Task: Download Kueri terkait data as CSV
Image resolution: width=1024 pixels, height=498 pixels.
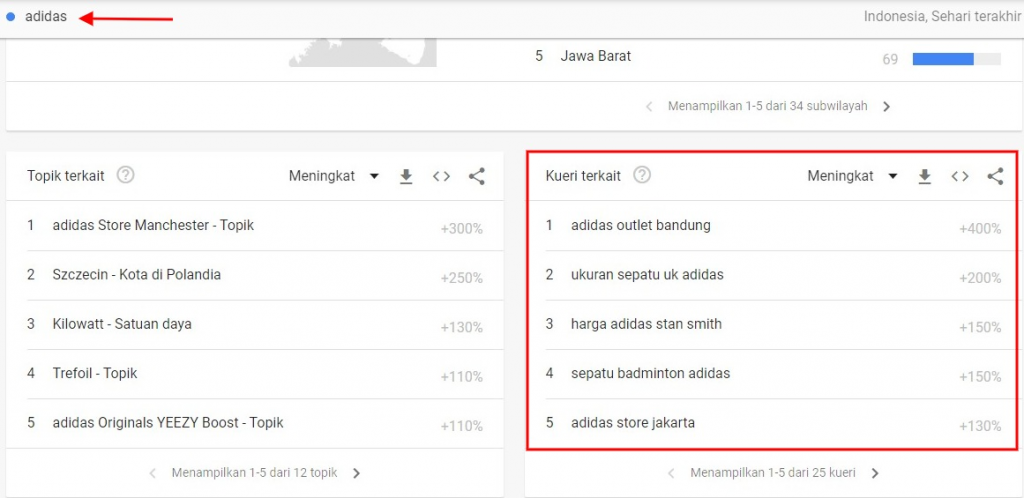Action: pyautogui.click(x=925, y=176)
